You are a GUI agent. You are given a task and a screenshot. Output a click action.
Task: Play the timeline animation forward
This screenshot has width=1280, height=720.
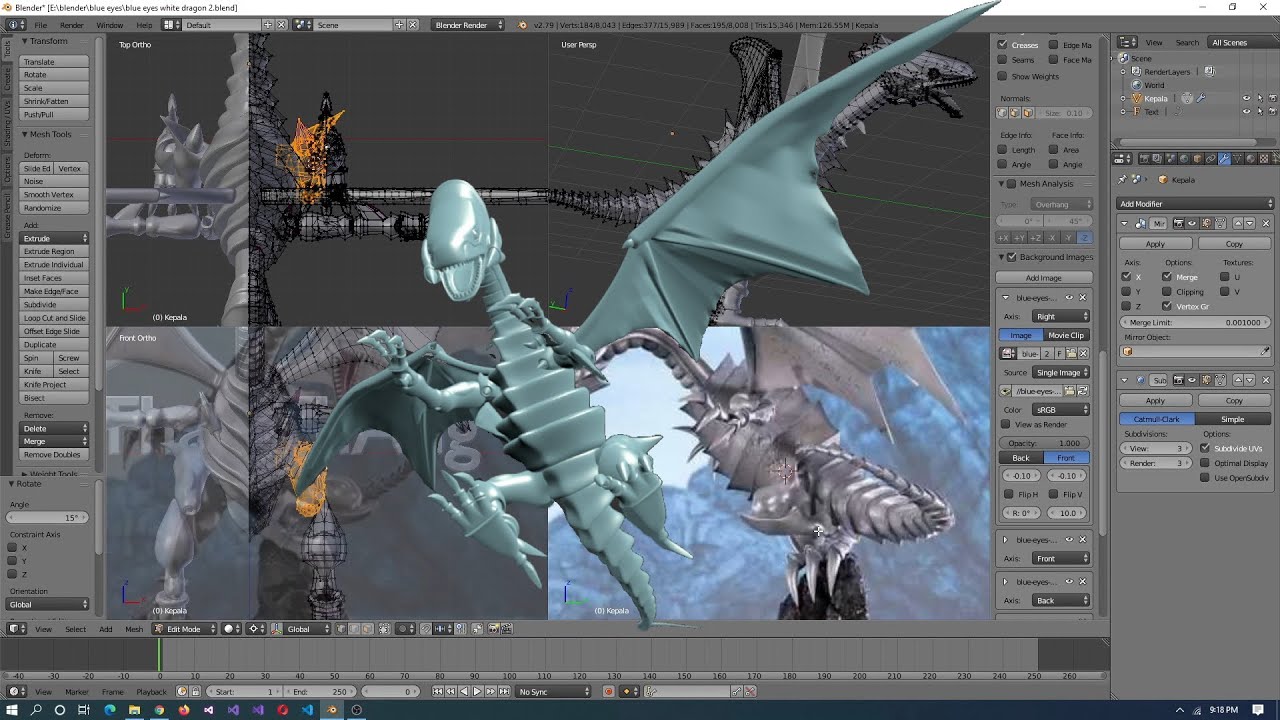pyautogui.click(x=477, y=691)
